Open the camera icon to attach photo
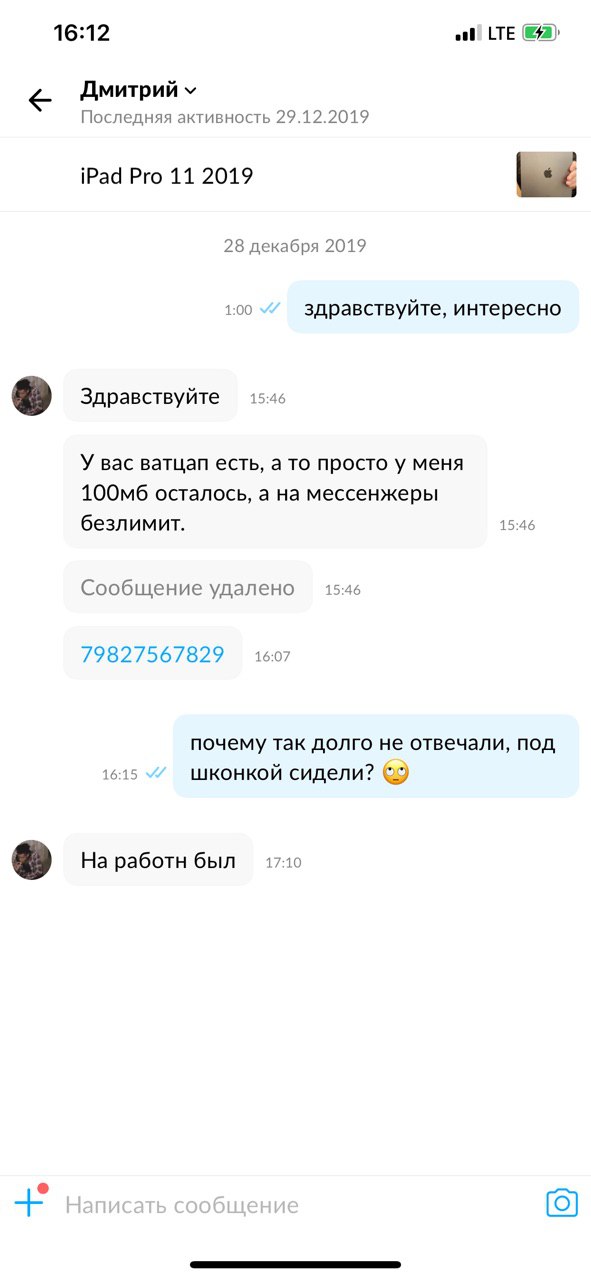Viewport: 591px width, 1280px height. click(562, 1203)
